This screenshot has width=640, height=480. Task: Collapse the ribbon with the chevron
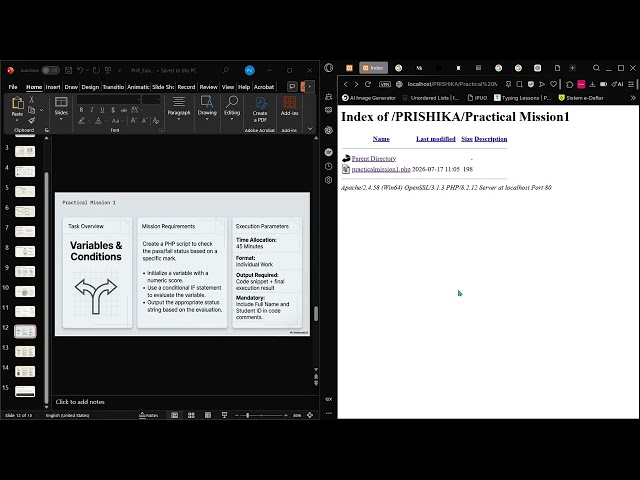310,129
